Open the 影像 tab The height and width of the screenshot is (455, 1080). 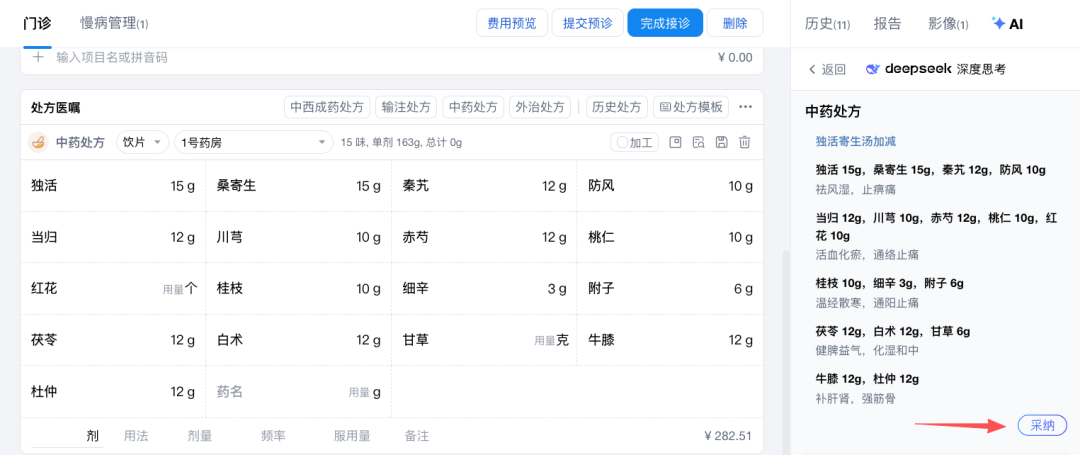point(948,23)
